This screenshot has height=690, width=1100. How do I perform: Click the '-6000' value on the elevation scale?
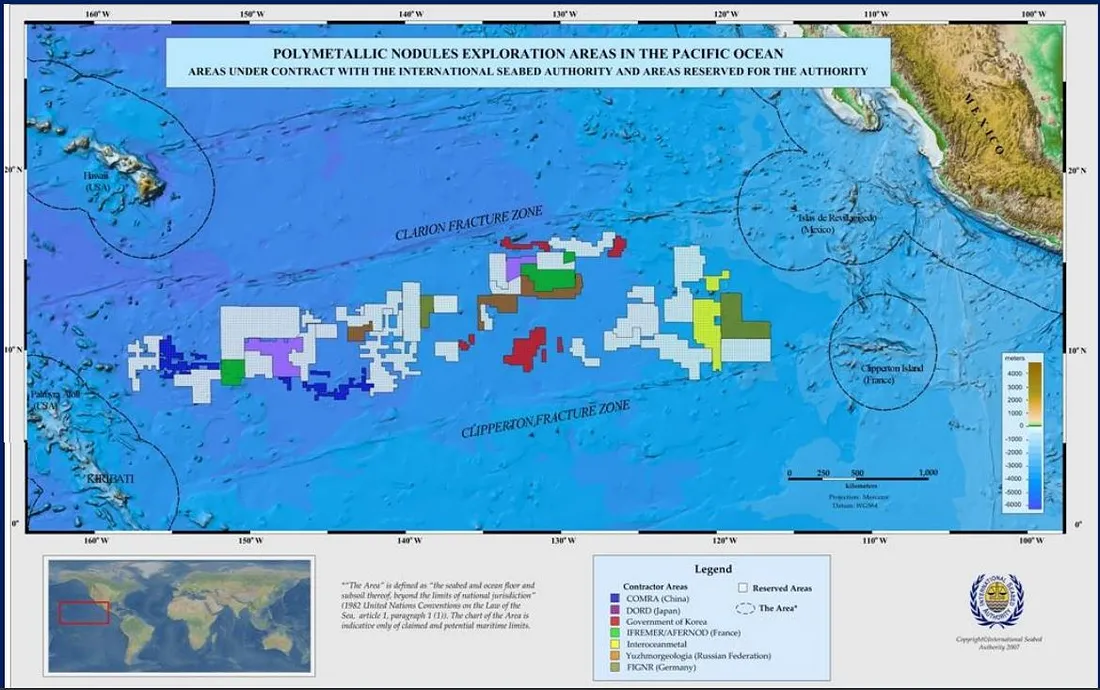point(1014,504)
